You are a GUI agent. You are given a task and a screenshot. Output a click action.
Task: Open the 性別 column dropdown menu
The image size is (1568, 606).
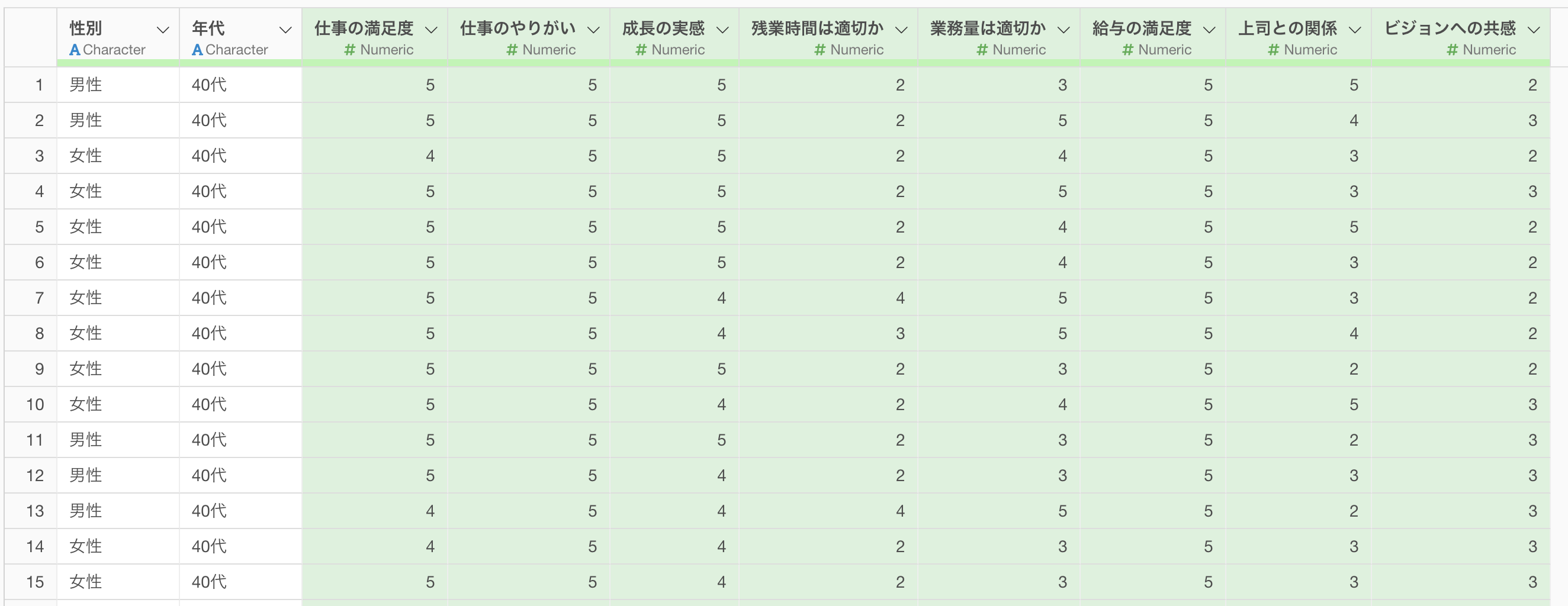pyautogui.click(x=162, y=29)
